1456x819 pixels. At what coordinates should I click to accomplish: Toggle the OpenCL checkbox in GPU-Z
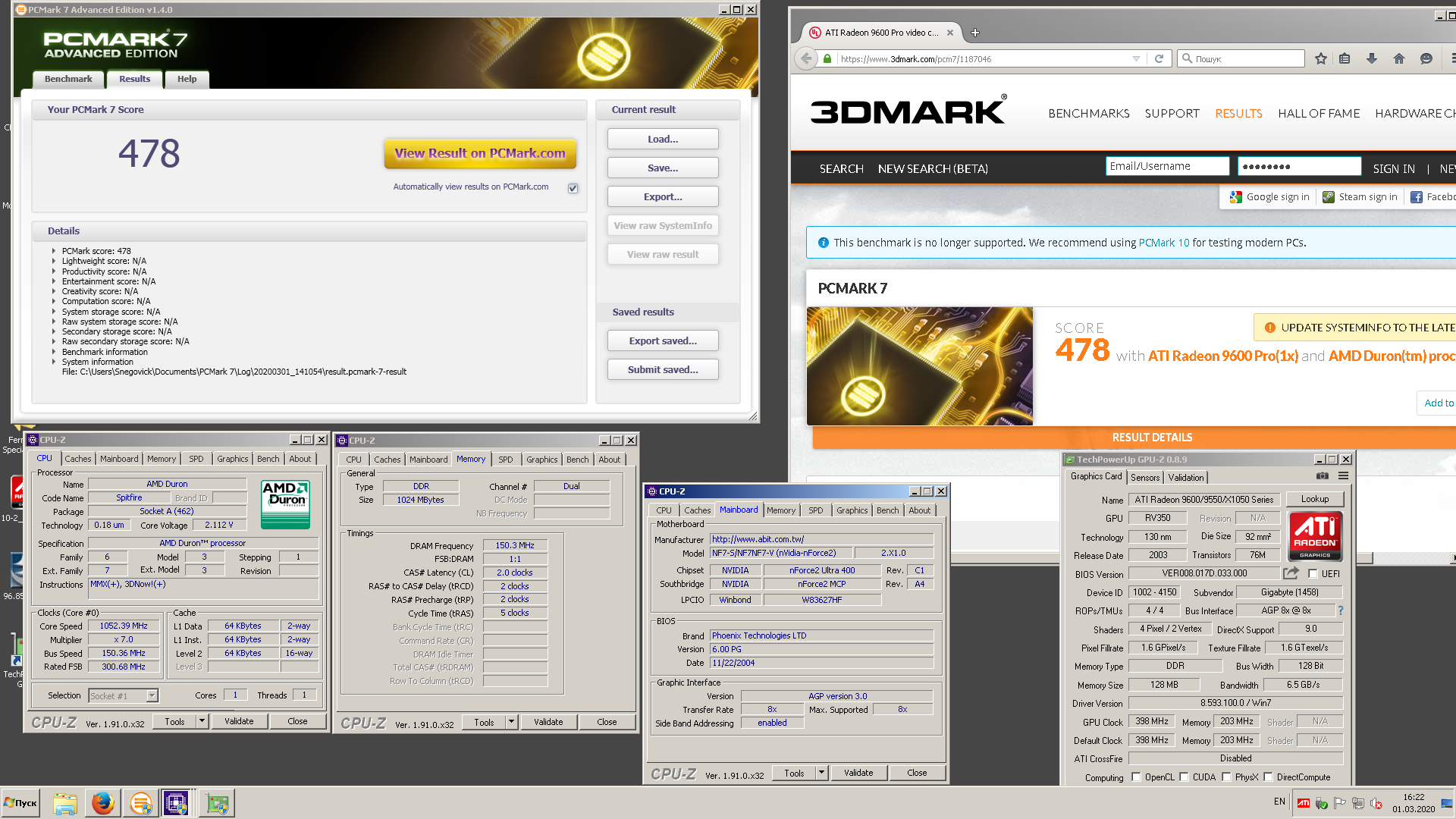[1136, 777]
